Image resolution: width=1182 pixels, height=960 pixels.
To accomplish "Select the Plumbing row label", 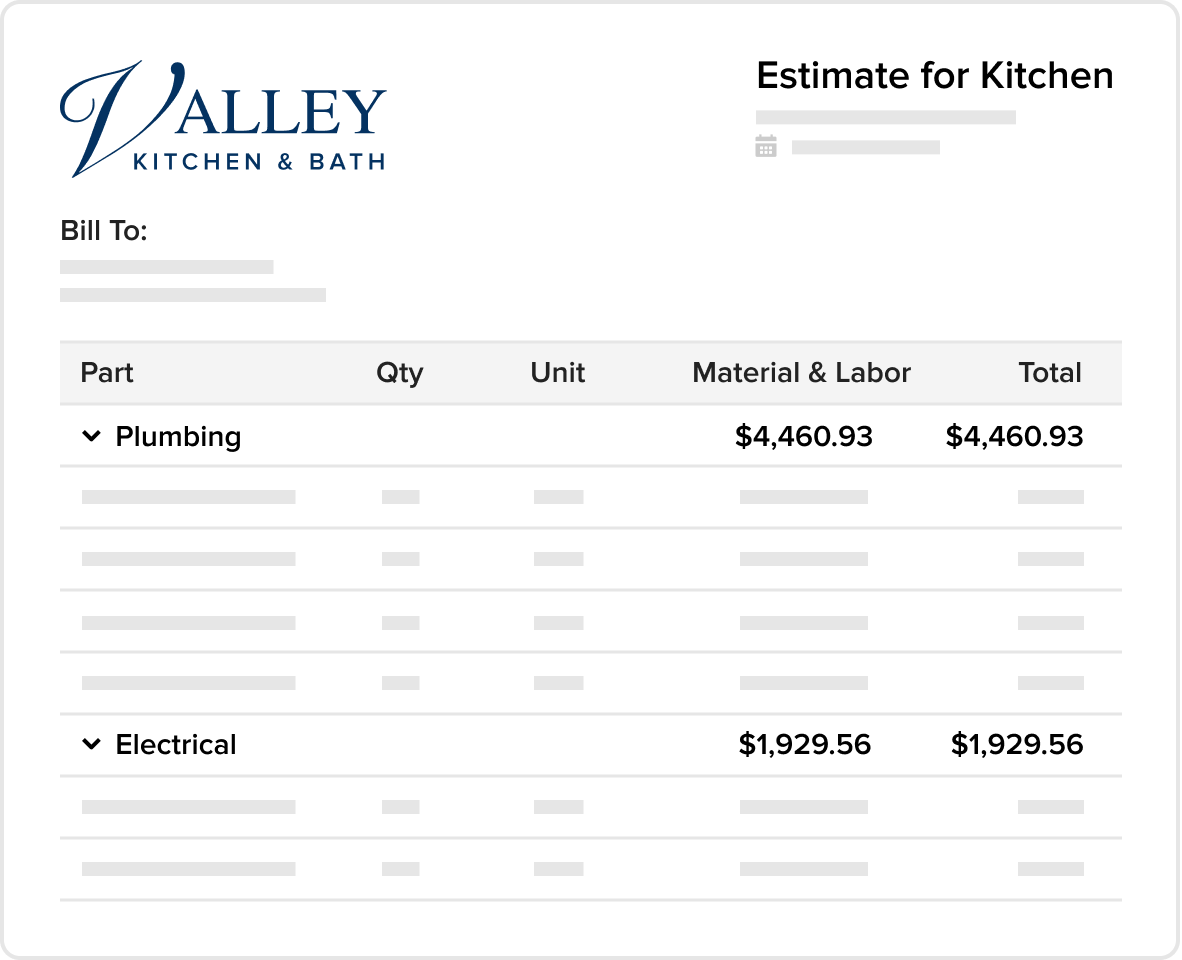I will tap(178, 436).
